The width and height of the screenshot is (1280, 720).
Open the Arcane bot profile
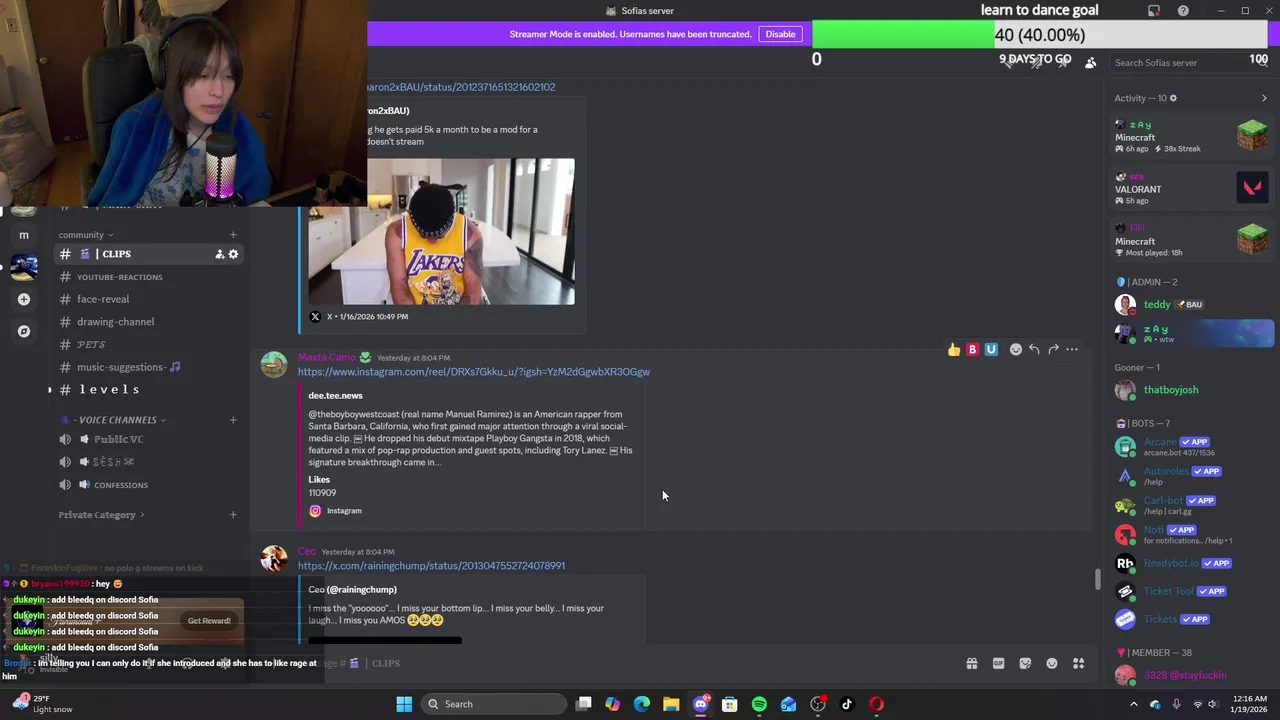[x=1194, y=447]
